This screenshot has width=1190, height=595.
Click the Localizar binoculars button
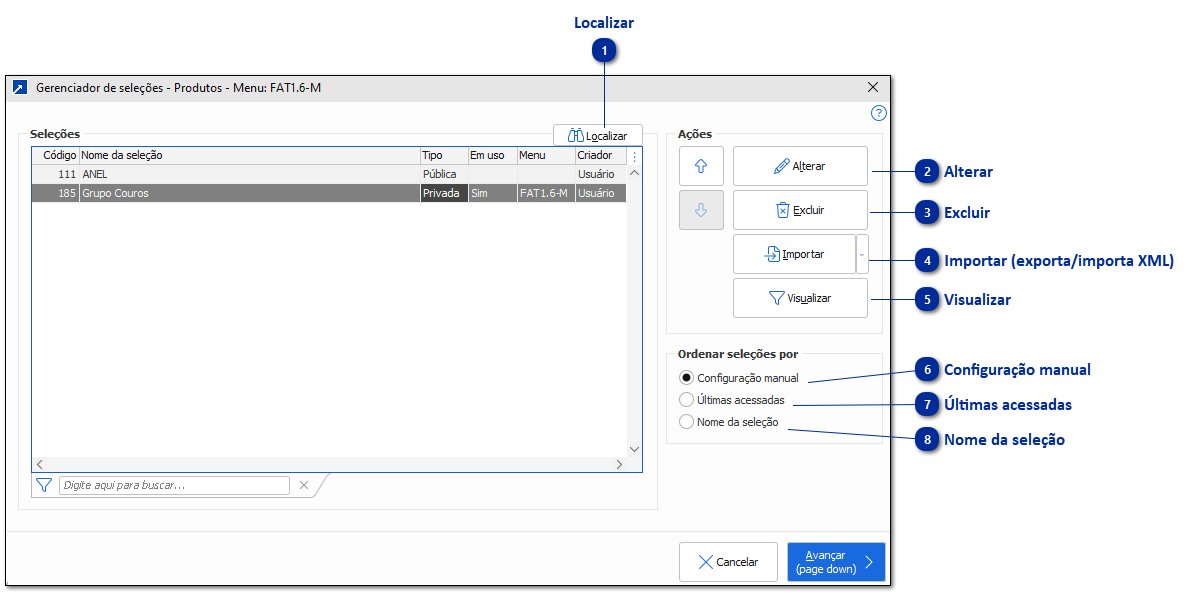click(597, 135)
